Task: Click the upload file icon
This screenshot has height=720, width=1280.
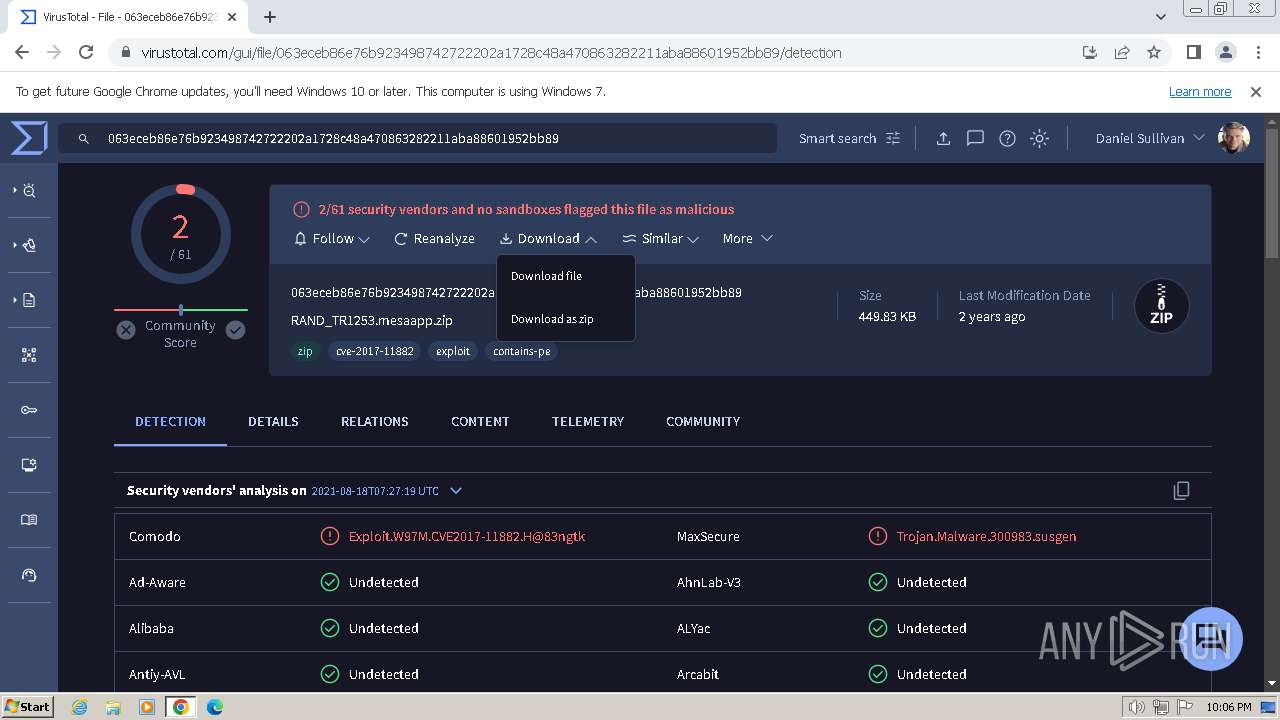Action: (x=943, y=139)
